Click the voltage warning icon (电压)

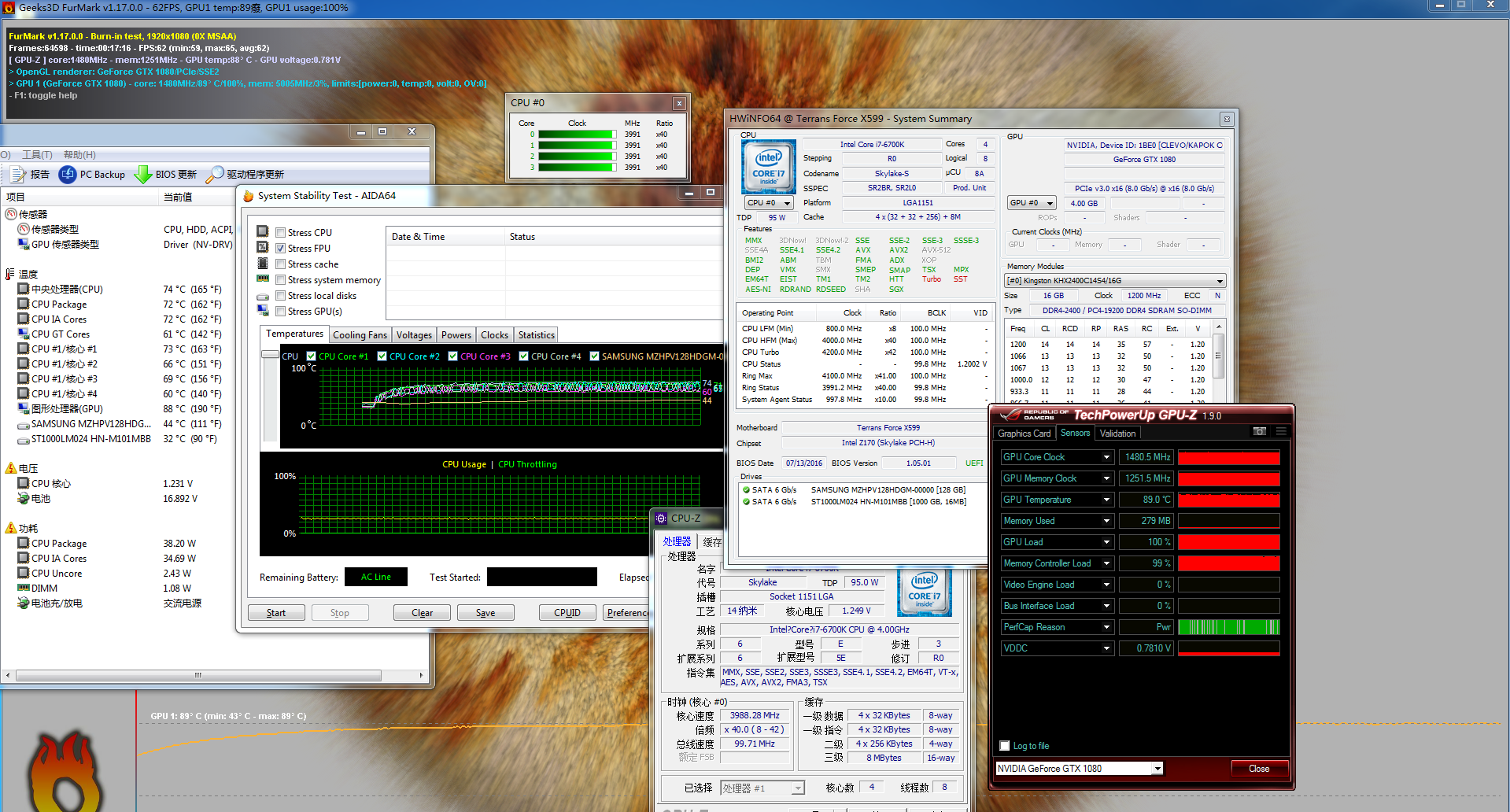click(x=11, y=468)
